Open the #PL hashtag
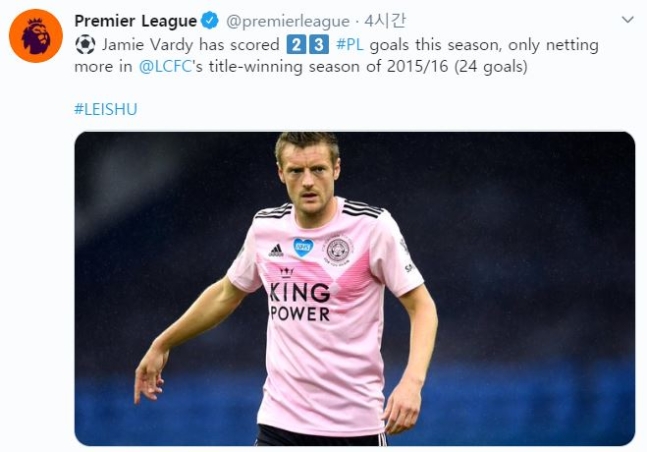The image size is (647, 452). [x=350, y=45]
